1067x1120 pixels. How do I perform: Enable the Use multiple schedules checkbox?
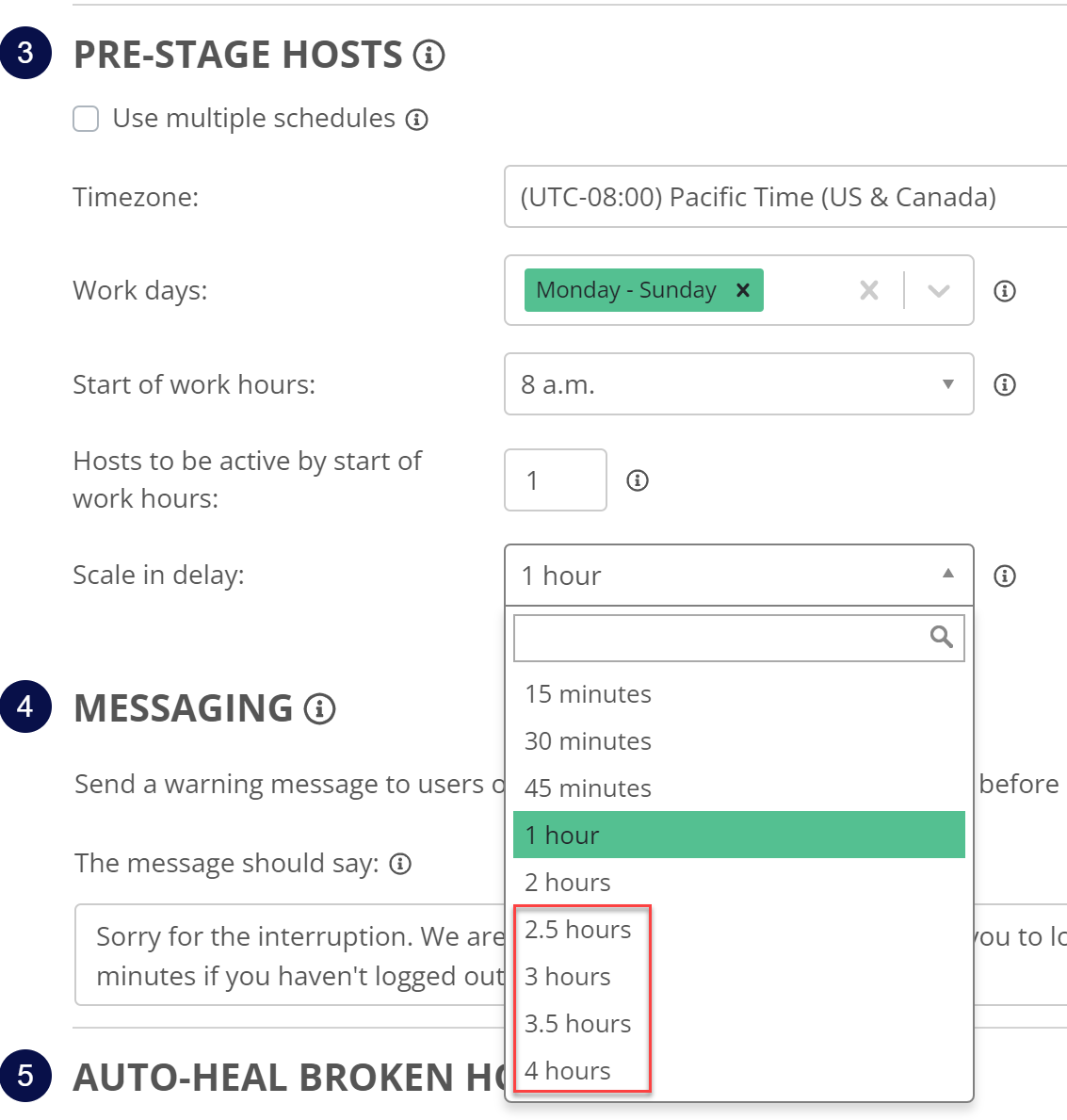click(x=87, y=120)
